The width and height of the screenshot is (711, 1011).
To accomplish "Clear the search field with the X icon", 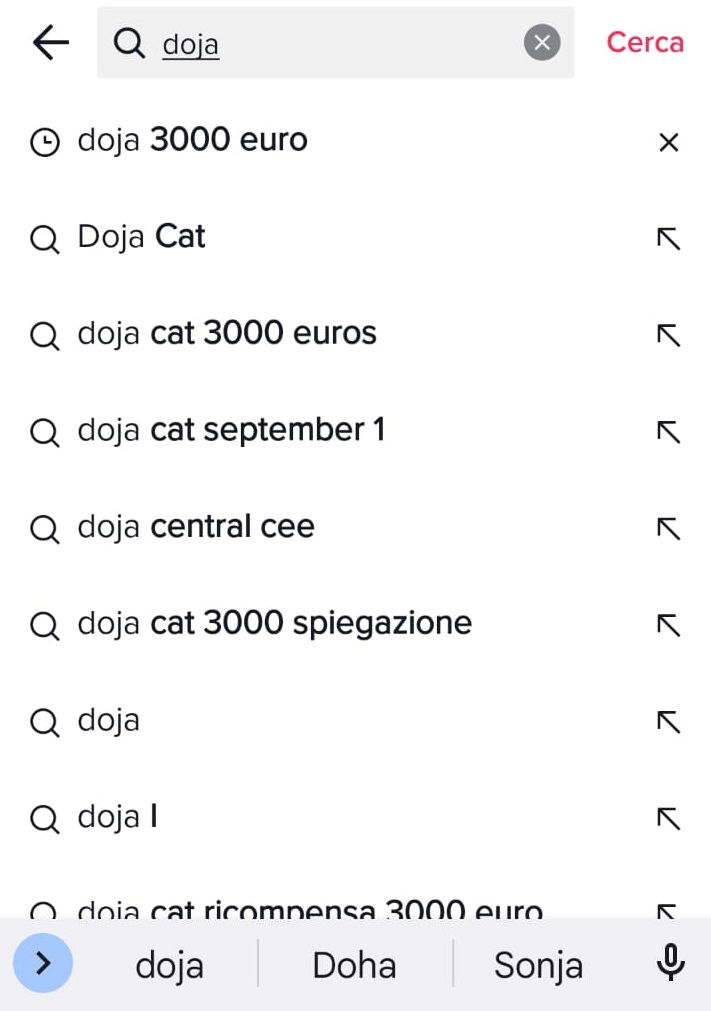I will pyautogui.click(x=541, y=42).
